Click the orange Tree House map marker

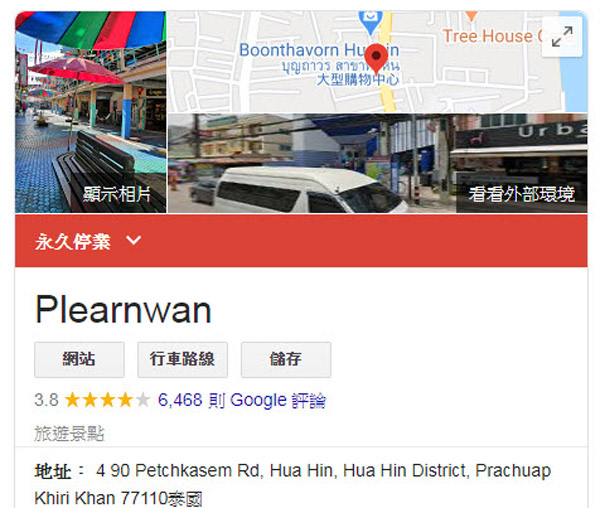(471, 16)
